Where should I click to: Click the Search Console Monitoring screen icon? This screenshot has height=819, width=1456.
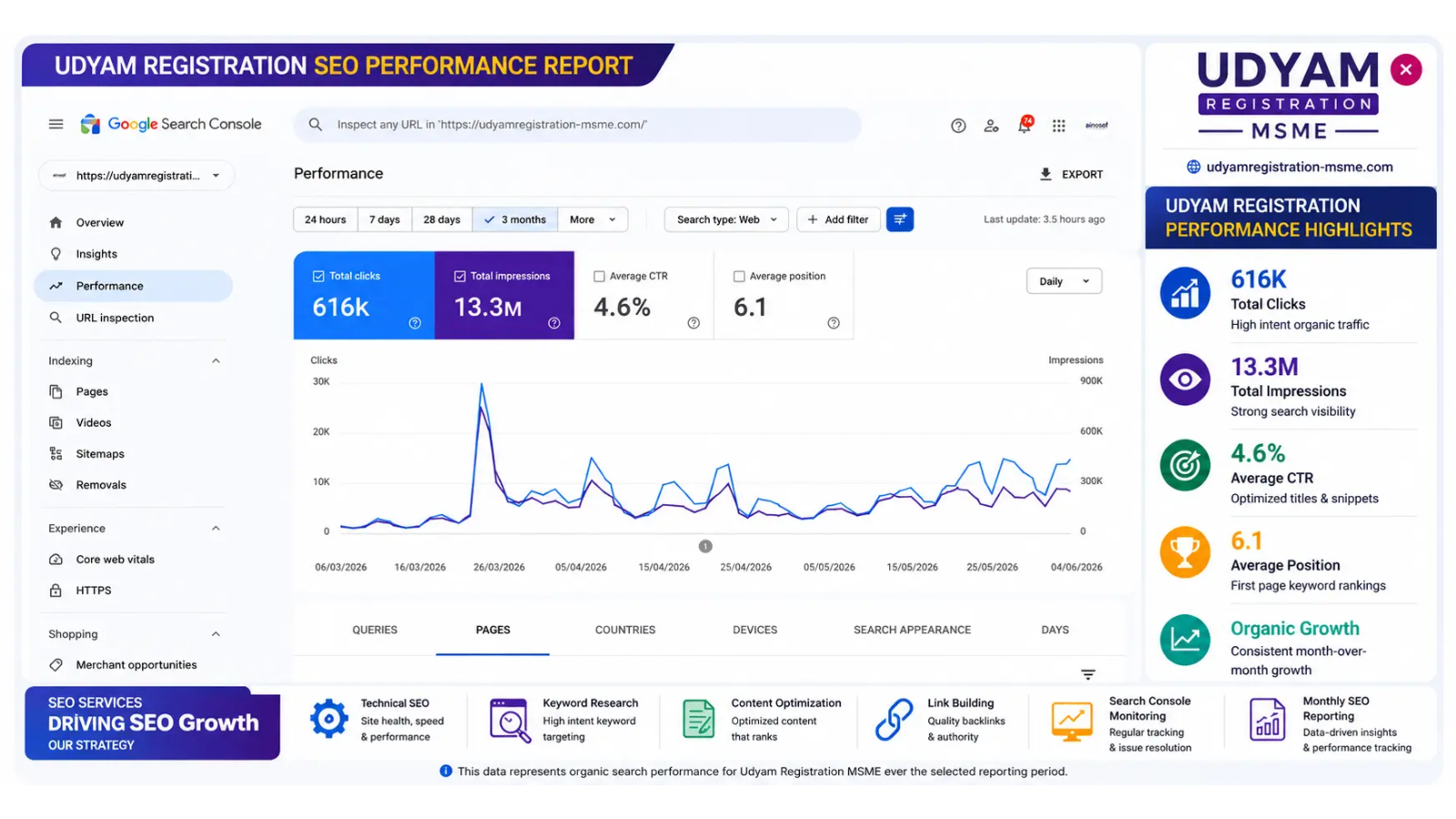point(1072,722)
